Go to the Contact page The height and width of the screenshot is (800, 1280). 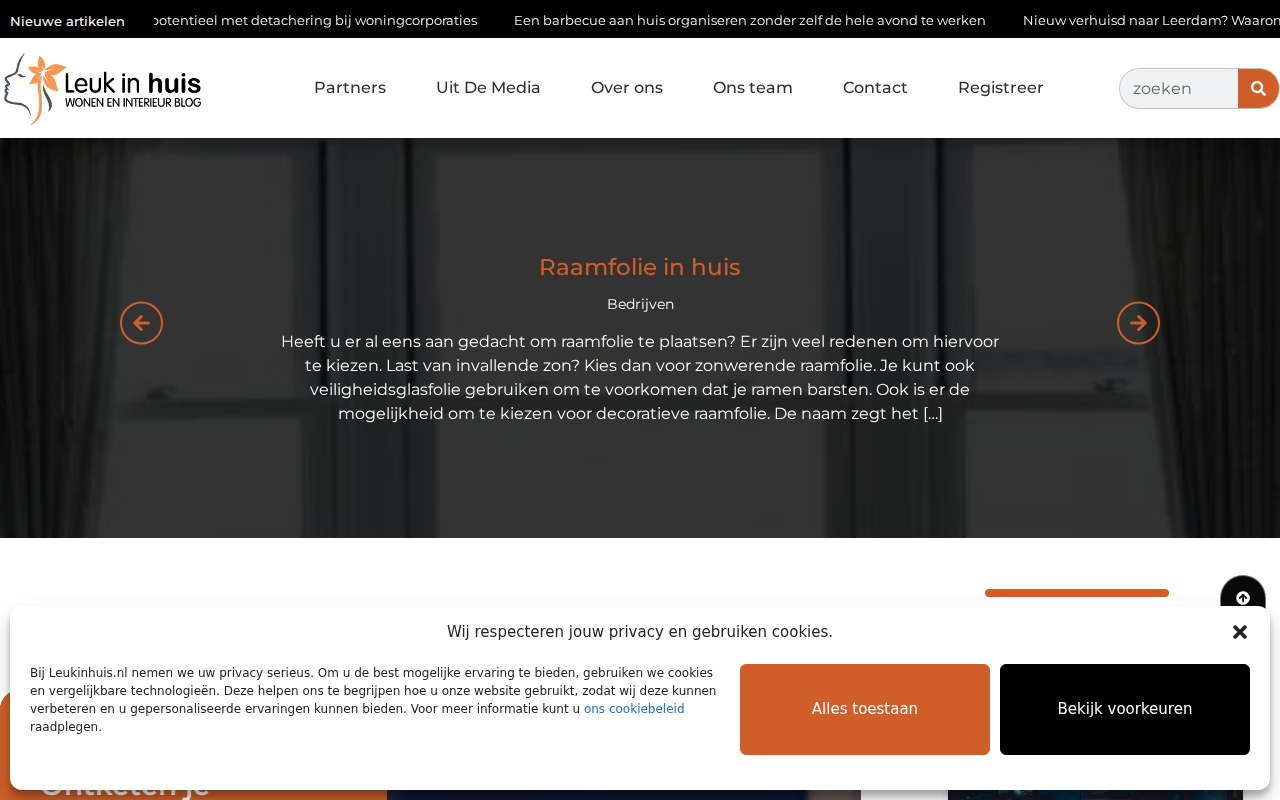coord(875,88)
